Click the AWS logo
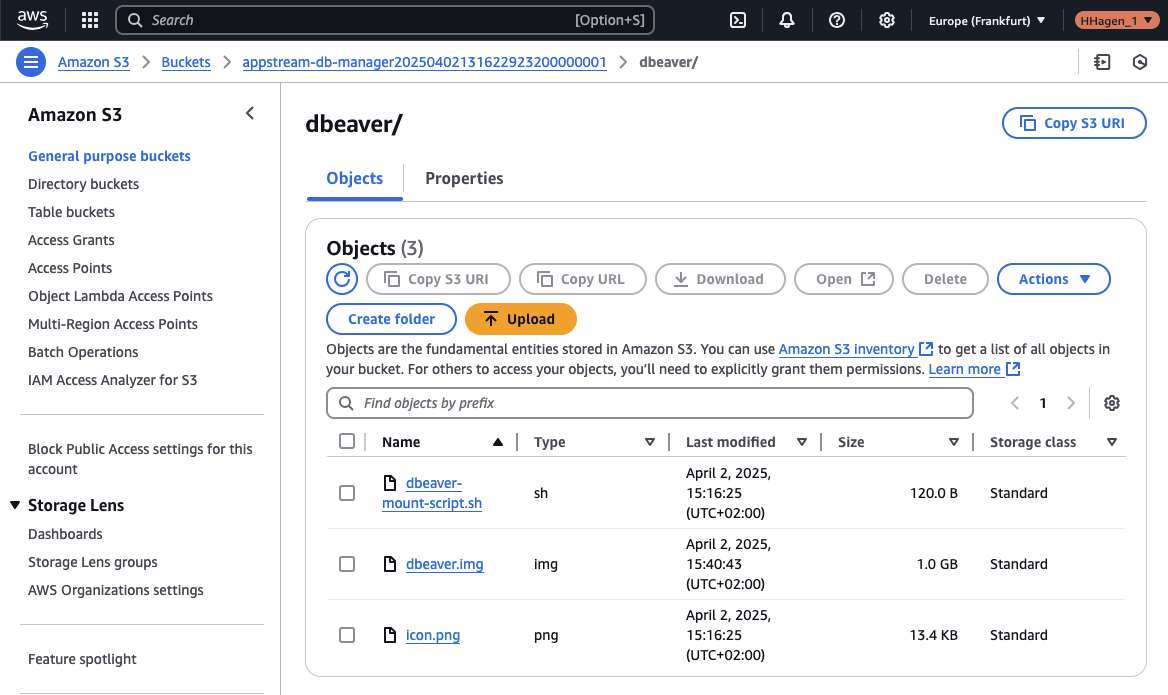This screenshot has height=695, width=1168. (33, 20)
